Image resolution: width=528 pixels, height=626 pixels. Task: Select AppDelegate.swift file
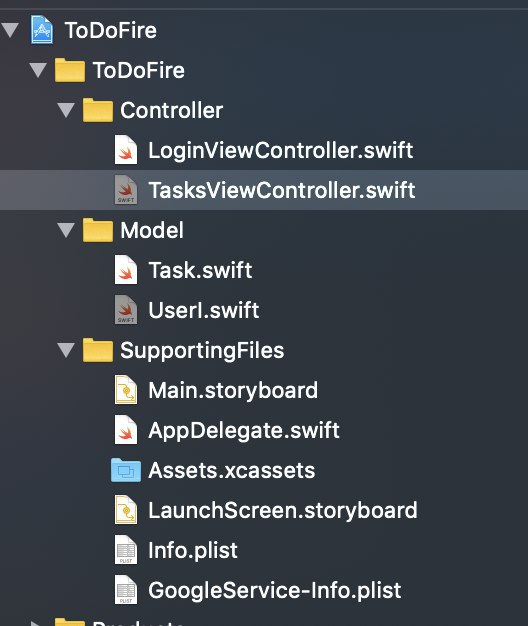point(244,430)
